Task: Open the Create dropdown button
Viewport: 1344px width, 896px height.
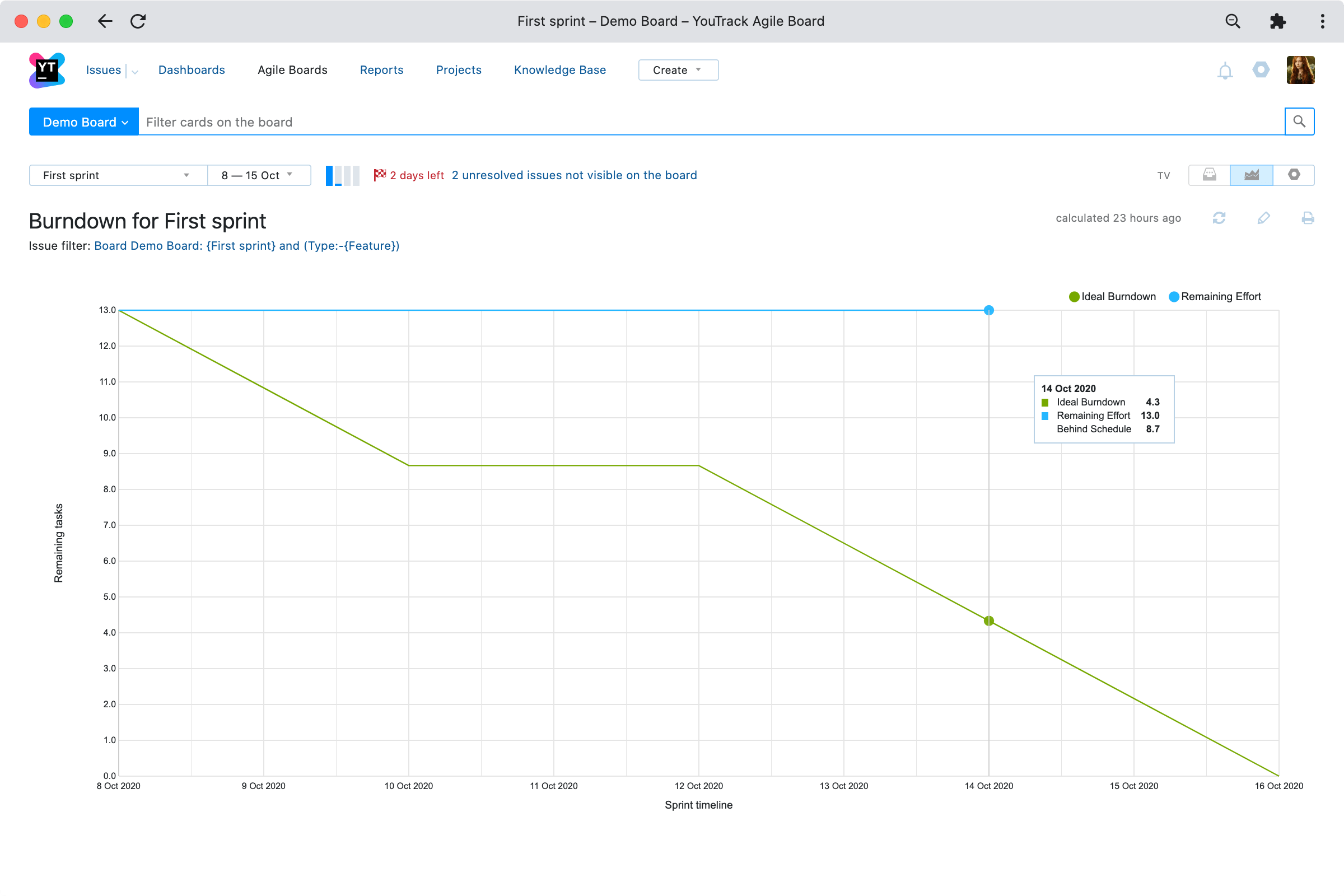Action: [x=678, y=71]
